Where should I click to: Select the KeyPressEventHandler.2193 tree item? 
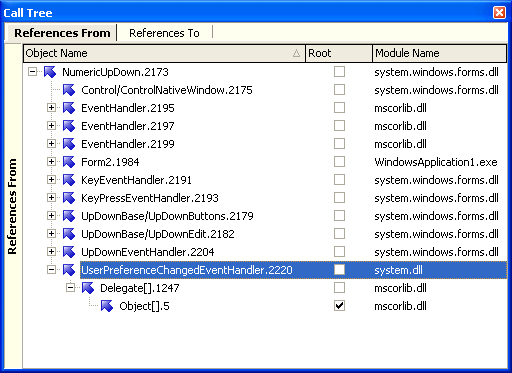coord(150,198)
